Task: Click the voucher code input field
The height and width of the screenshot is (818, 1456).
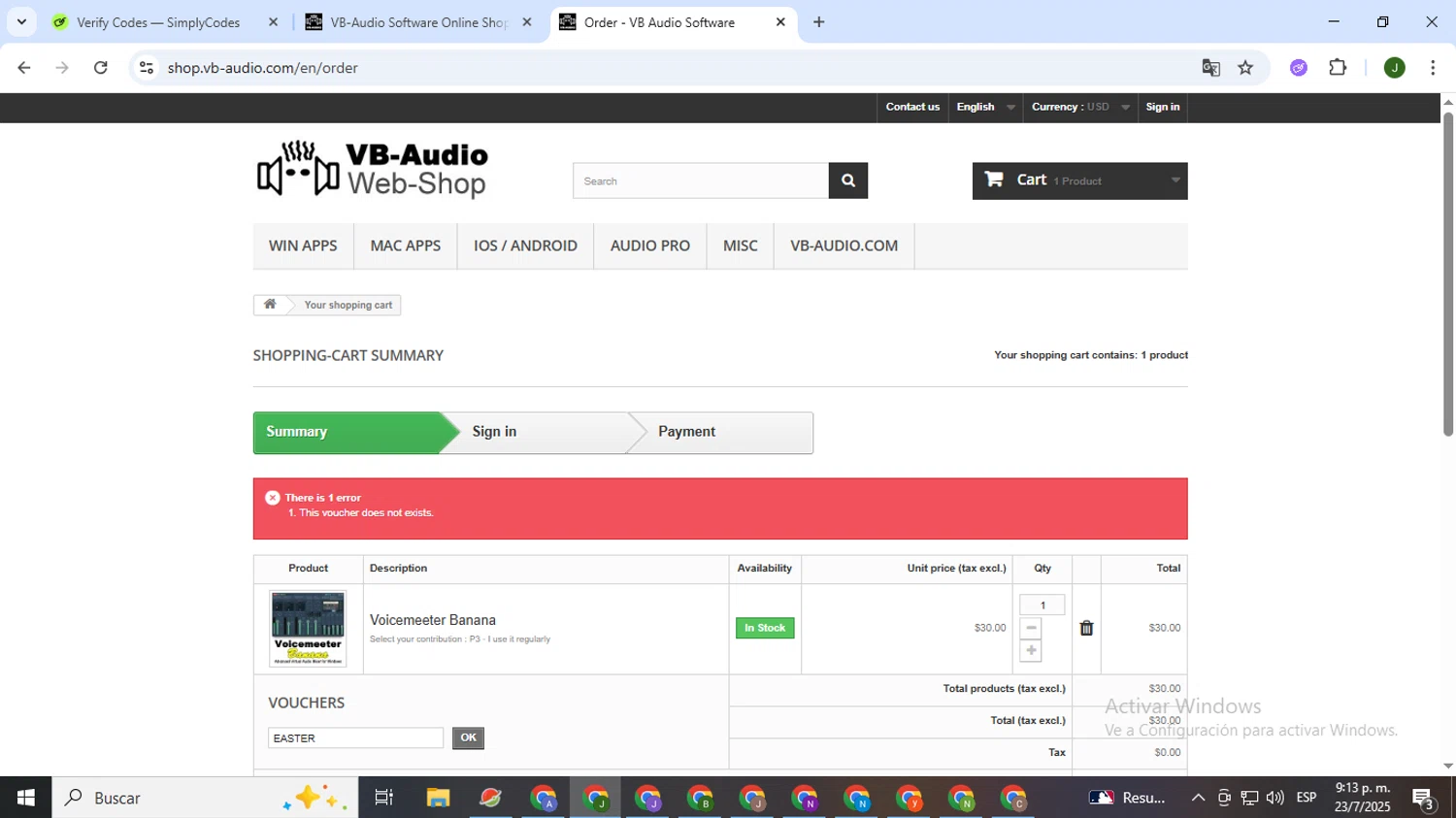Action: pos(355,738)
